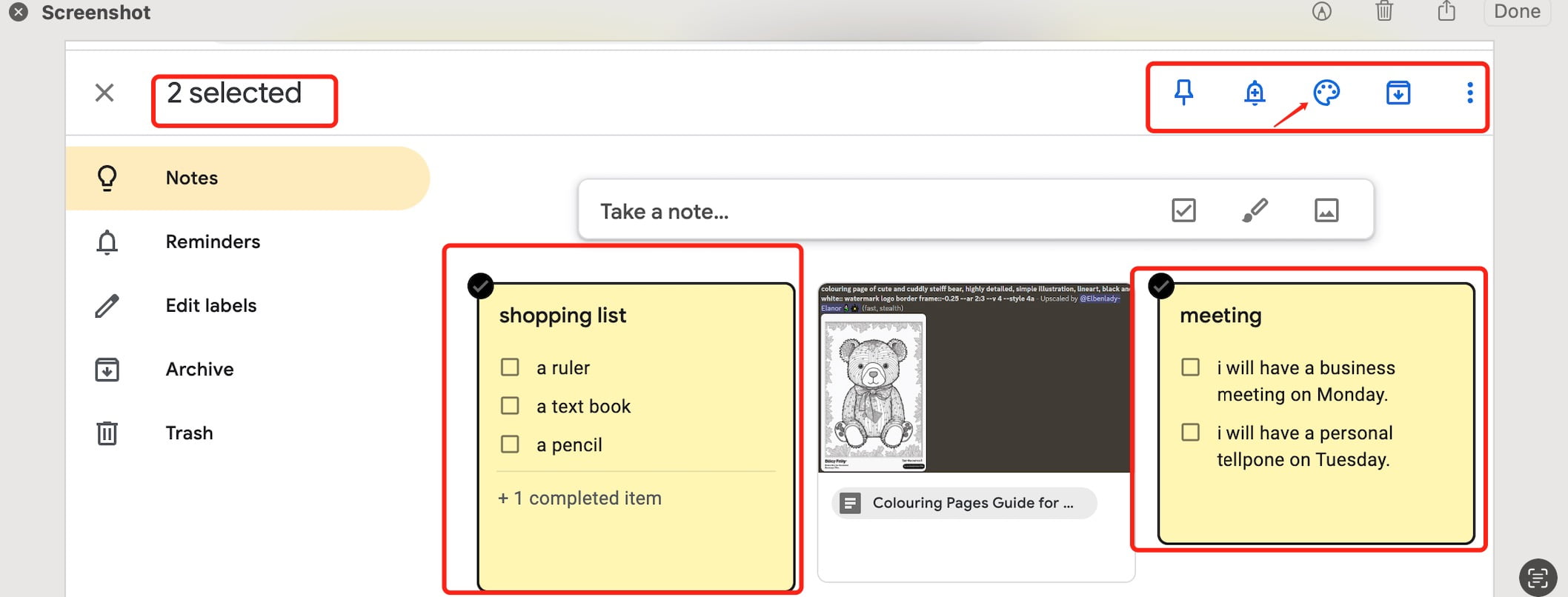Start a new note with drawing
The height and width of the screenshot is (597, 1568).
tap(1255, 210)
